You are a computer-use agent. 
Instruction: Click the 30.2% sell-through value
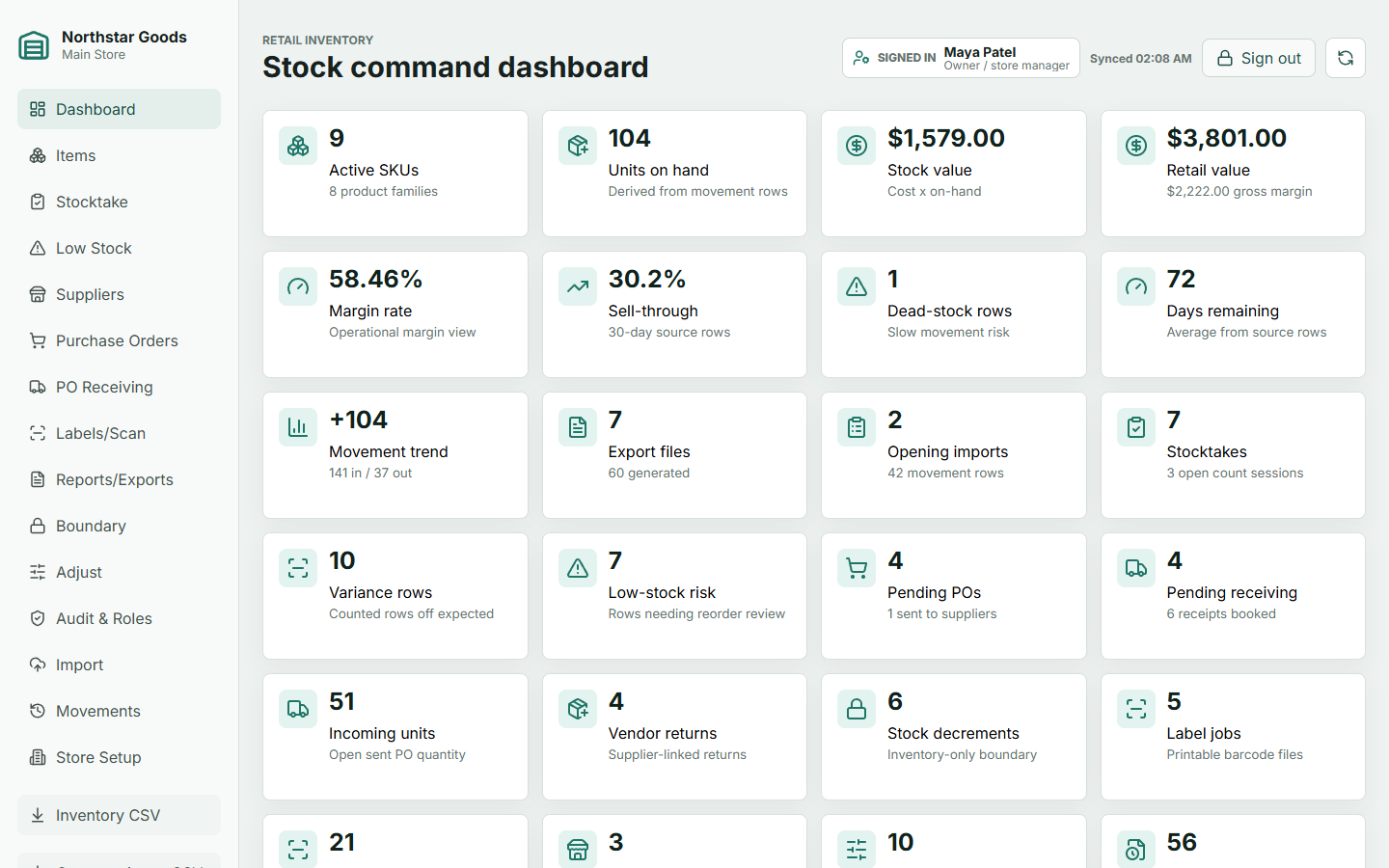(x=647, y=279)
